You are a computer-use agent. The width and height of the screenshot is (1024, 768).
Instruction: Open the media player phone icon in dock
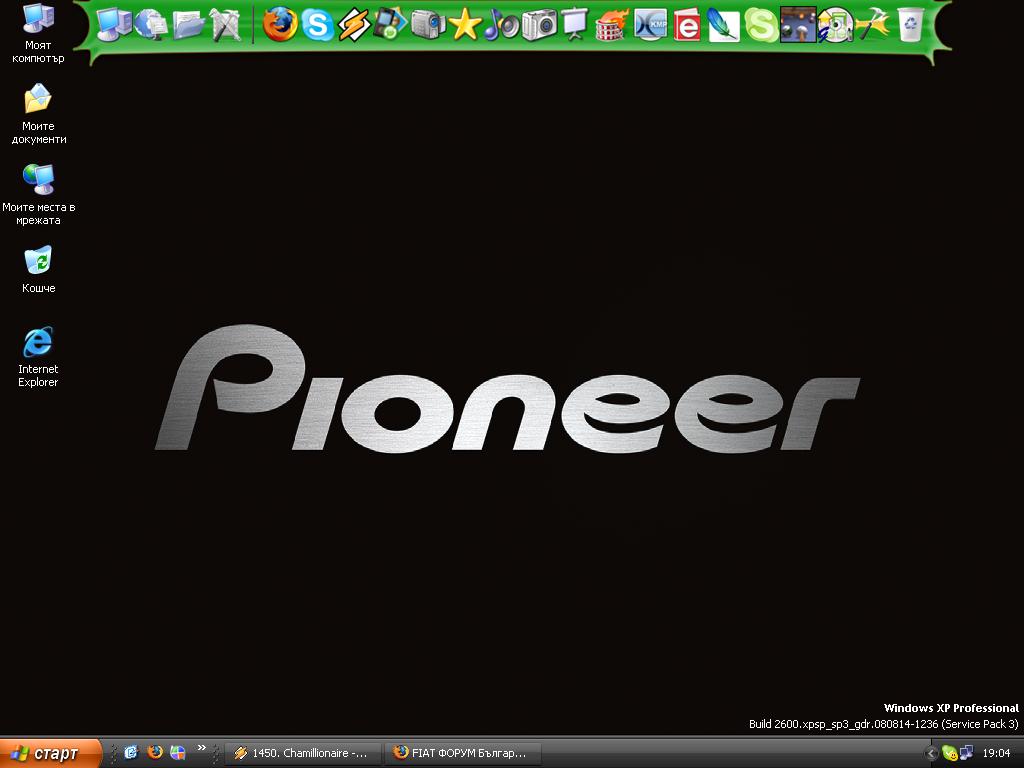[x=391, y=25]
